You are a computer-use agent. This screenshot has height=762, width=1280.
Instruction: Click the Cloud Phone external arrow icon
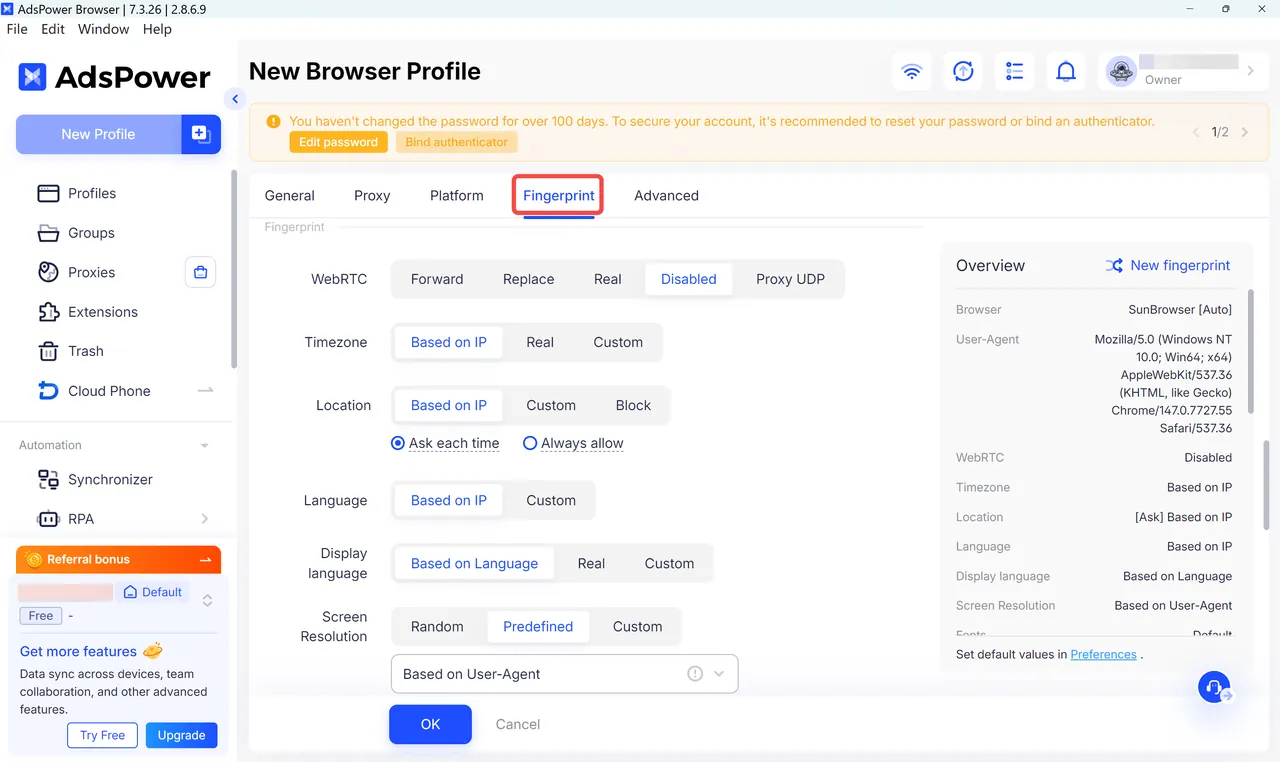point(206,390)
